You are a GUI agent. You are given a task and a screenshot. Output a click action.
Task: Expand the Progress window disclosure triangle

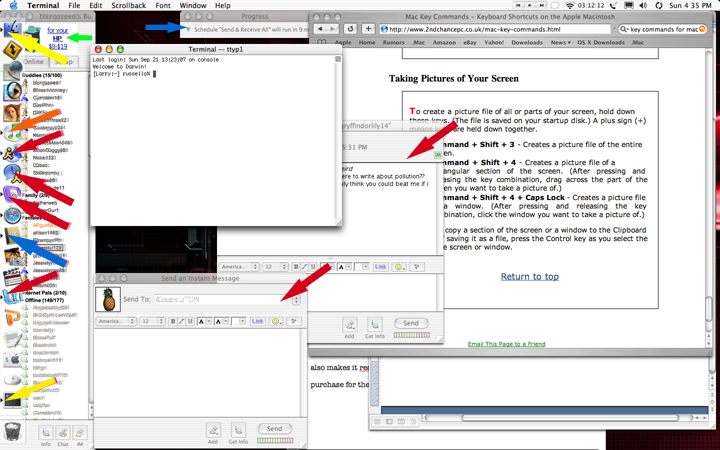coord(187,29)
